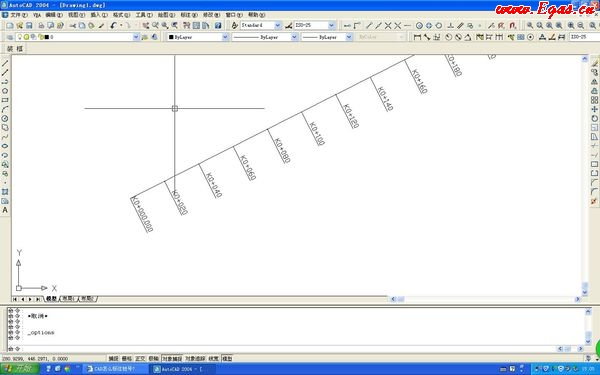
Task: Select the Circle draw tool
Action: click(5, 119)
